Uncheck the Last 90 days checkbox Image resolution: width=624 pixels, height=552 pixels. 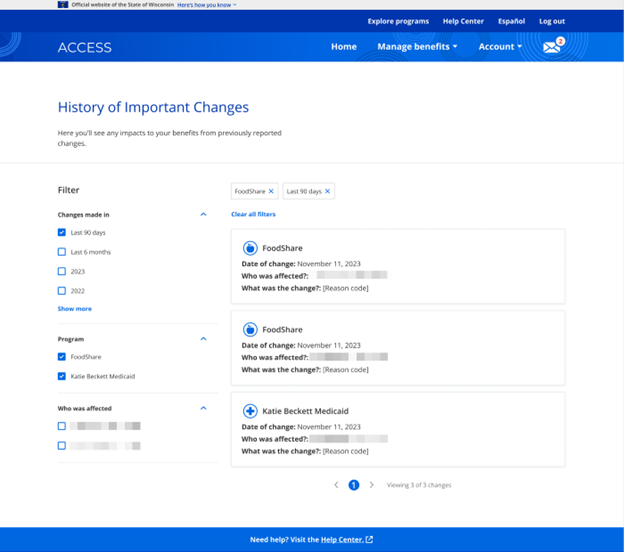[62, 232]
